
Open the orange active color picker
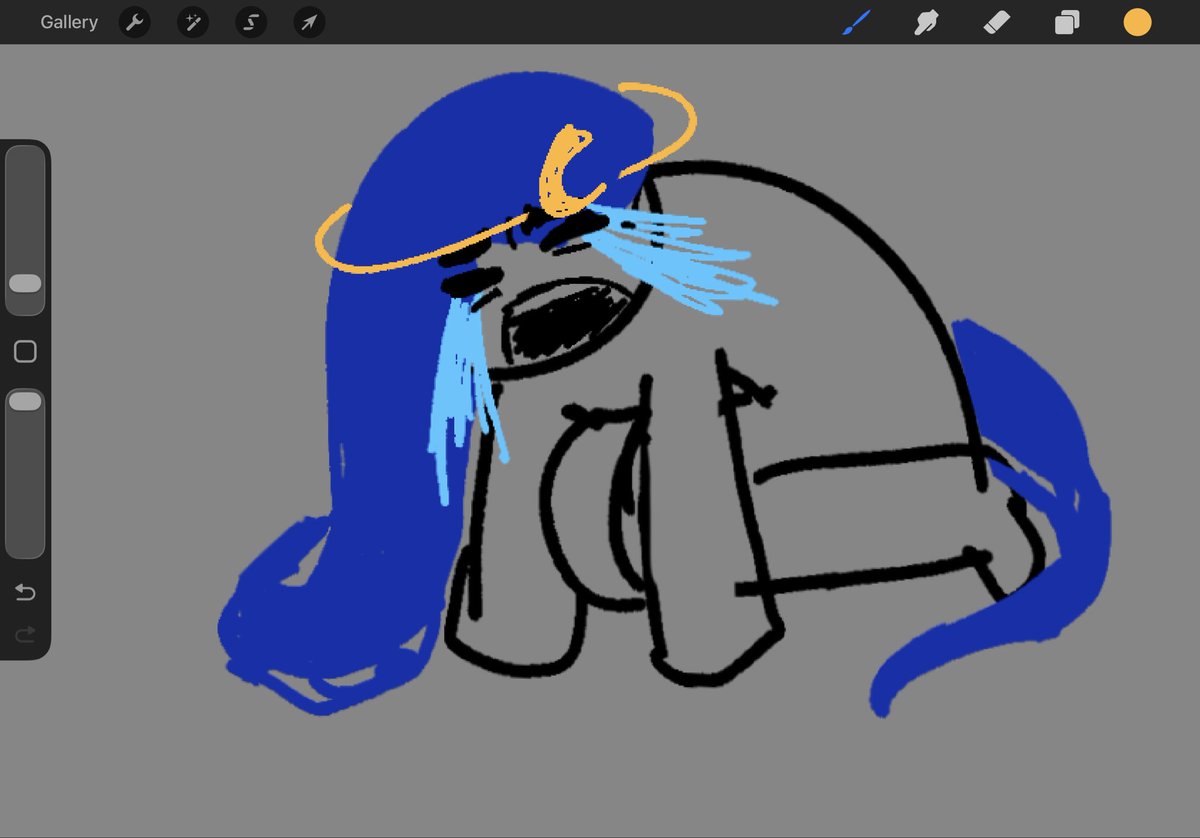[x=1137, y=22]
